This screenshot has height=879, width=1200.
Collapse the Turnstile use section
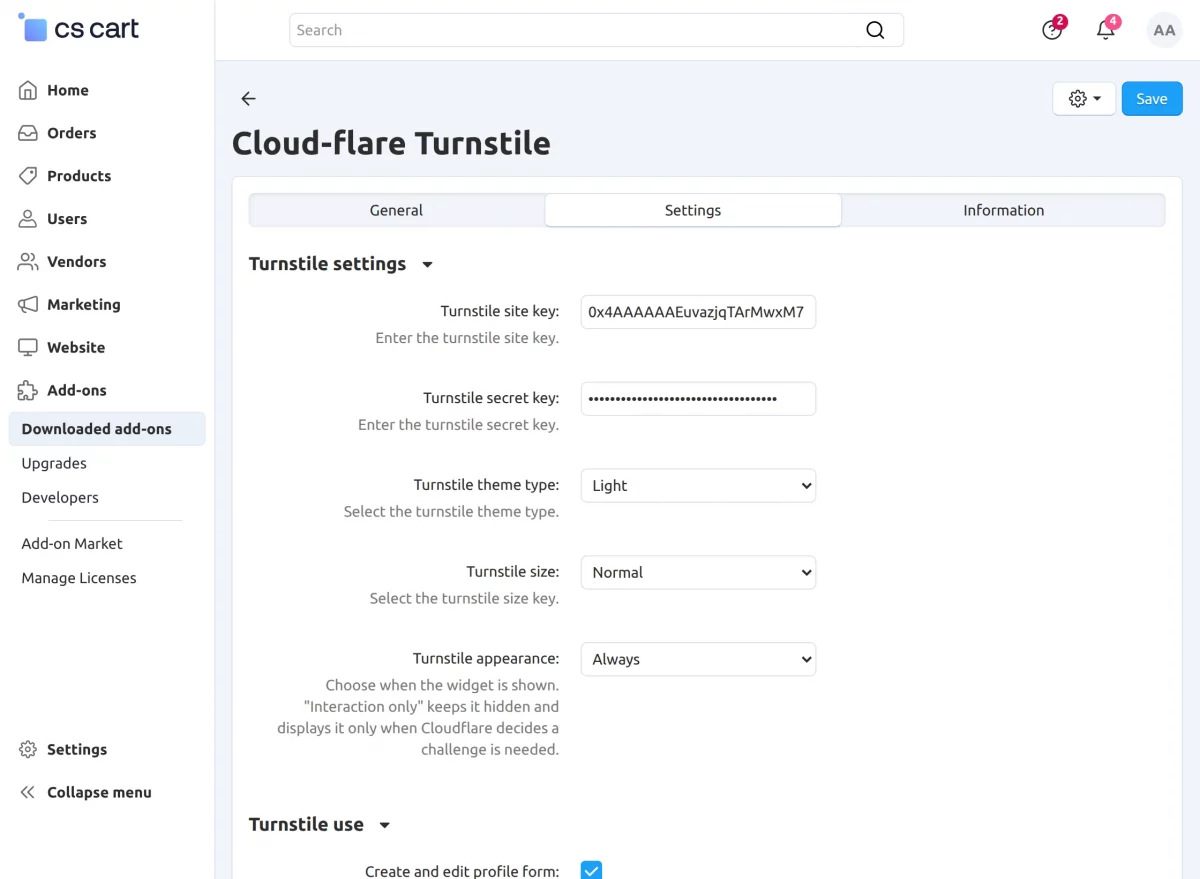385,825
